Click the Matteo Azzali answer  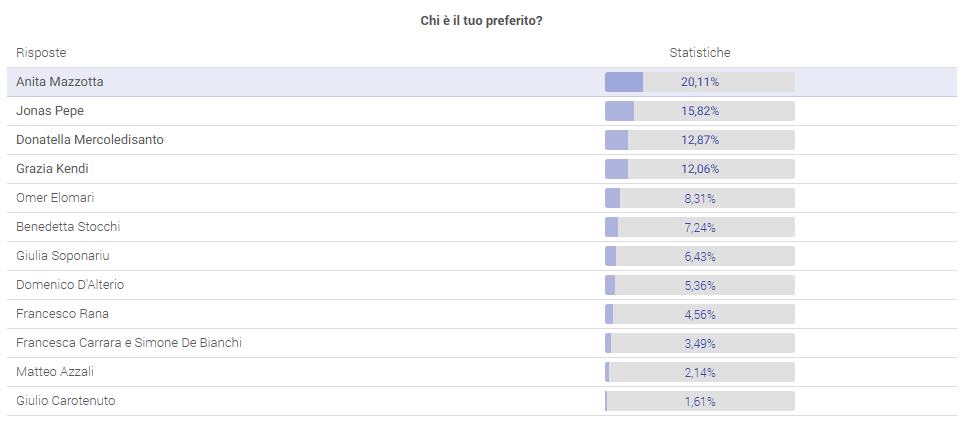pyautogui.click(x=55, y=372)
